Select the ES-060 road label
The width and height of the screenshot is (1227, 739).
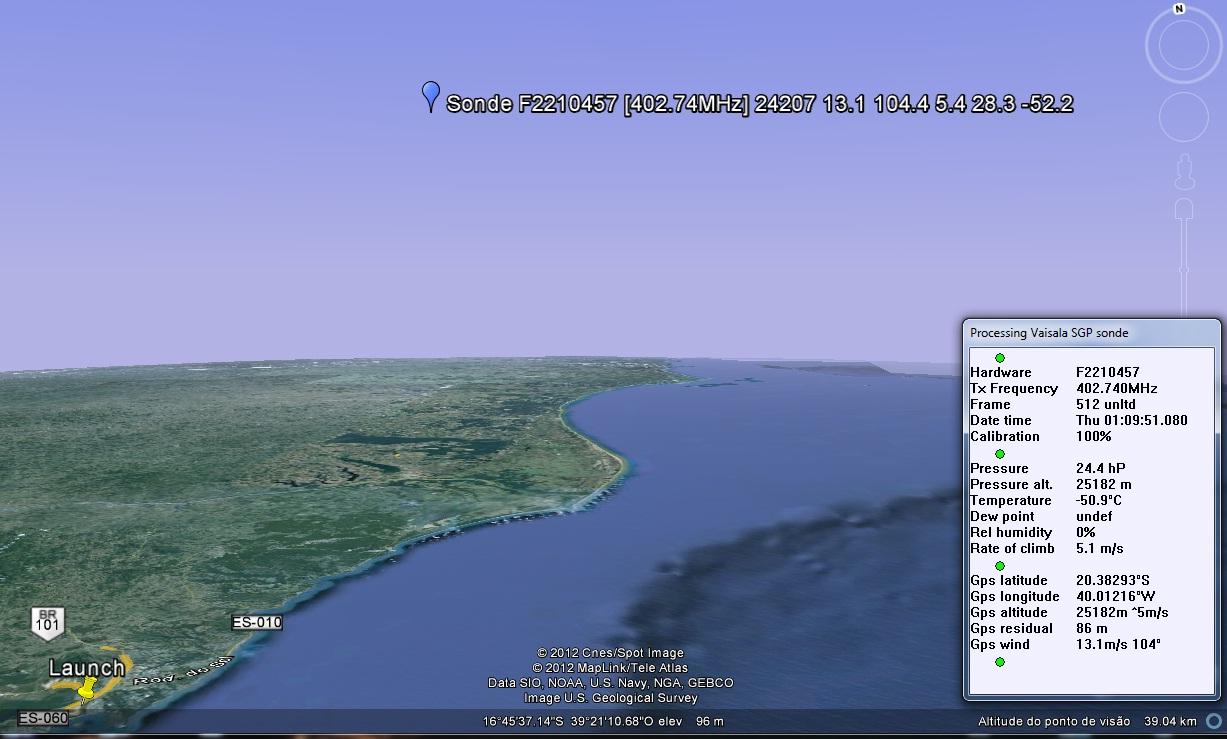(x=43, y=718)
